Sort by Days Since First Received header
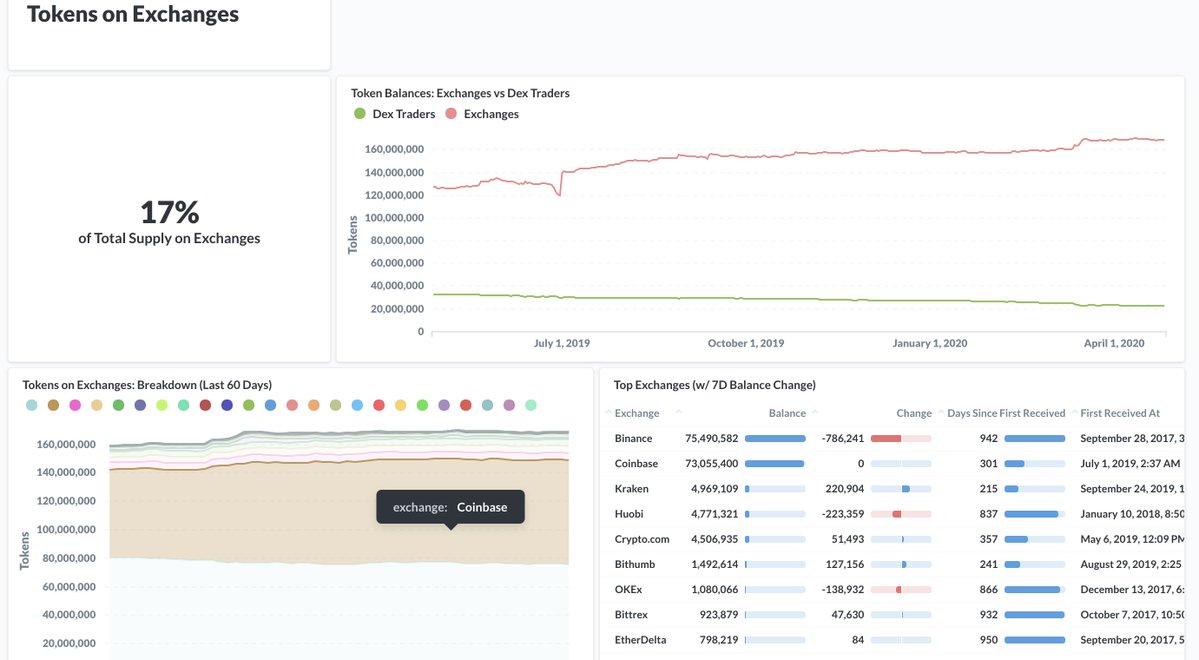This screenshot has width=1199, height=660. tap(1006, 413)
